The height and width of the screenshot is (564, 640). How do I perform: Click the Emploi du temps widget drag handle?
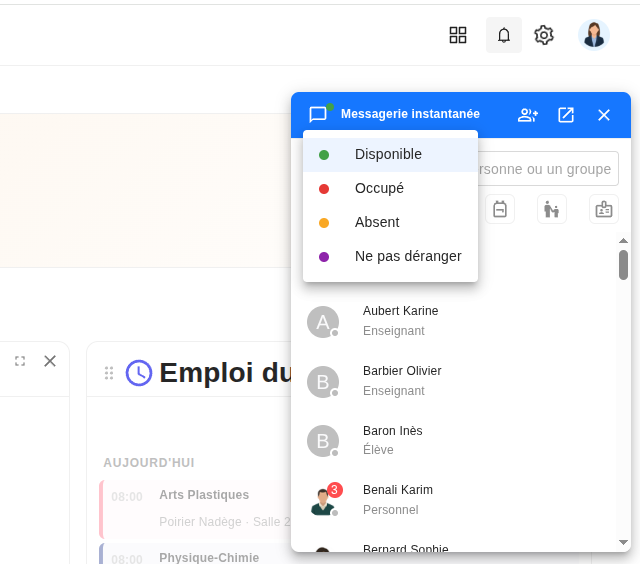pos(109,373)
